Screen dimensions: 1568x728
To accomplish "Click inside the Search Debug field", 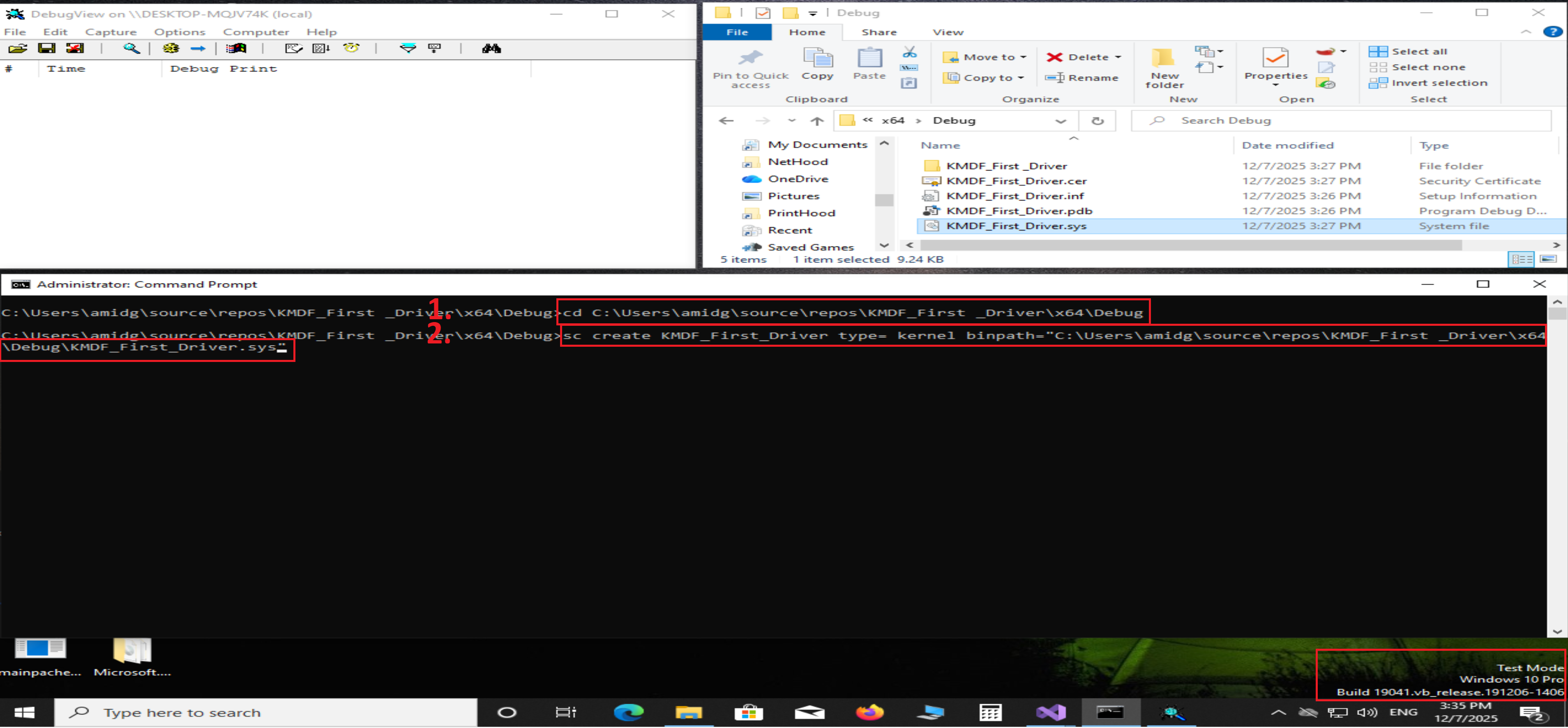I will coord(1339,120).
